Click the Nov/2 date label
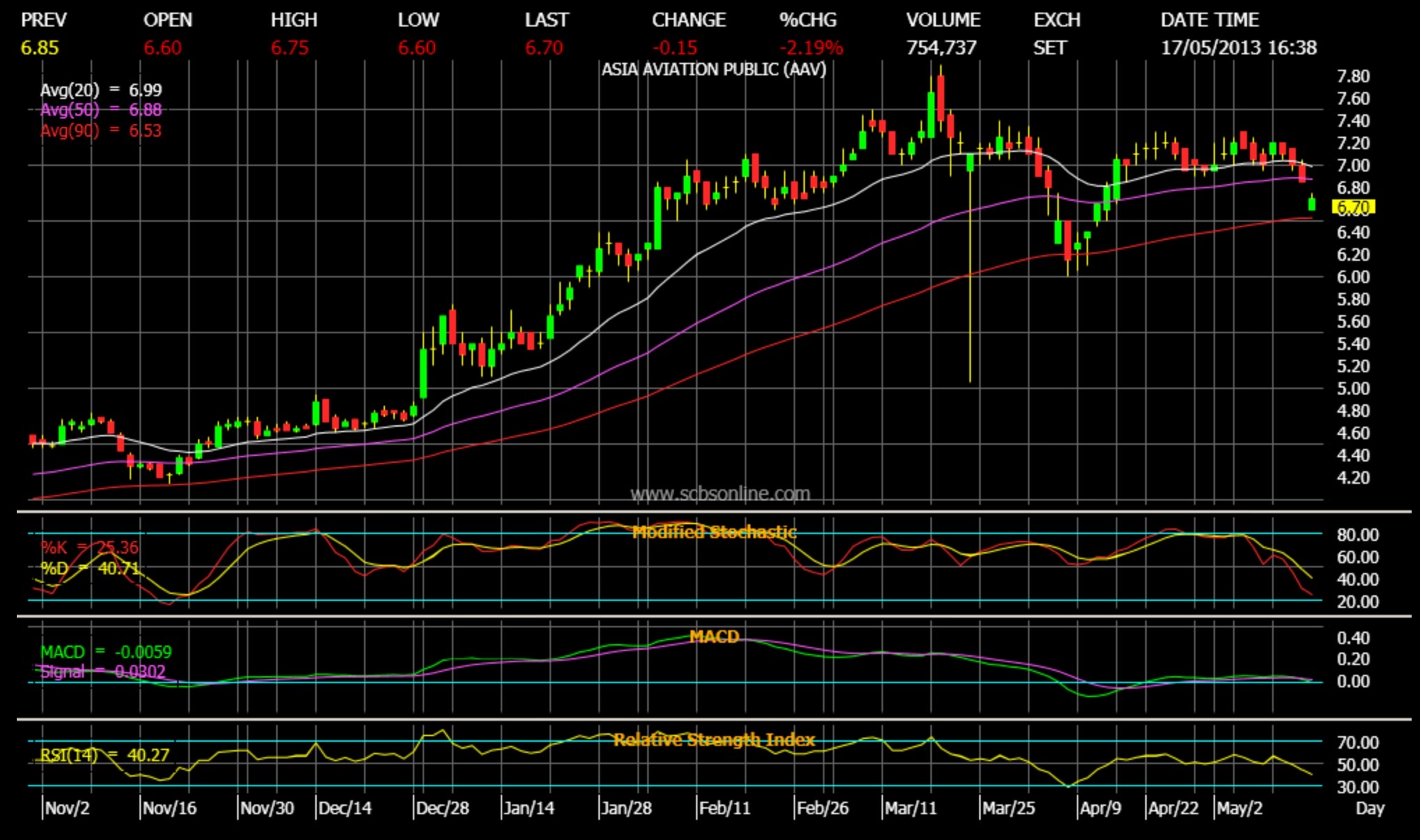The height and width of the screenshot is (840, 1420). click(67, 809)
